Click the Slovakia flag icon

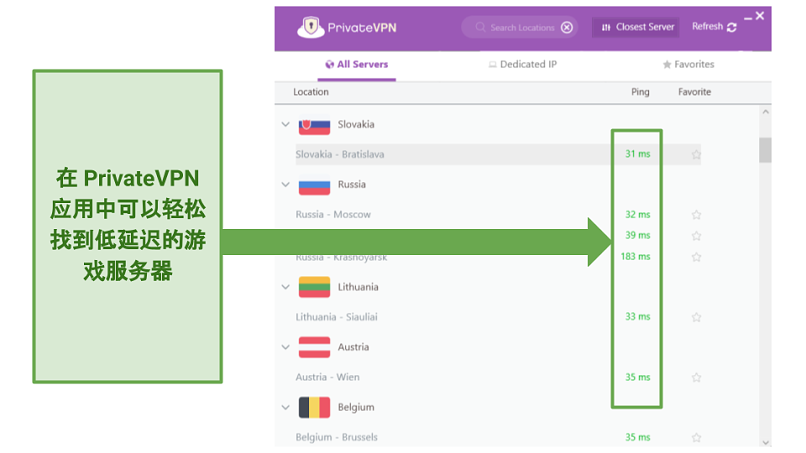click(314, 125)
